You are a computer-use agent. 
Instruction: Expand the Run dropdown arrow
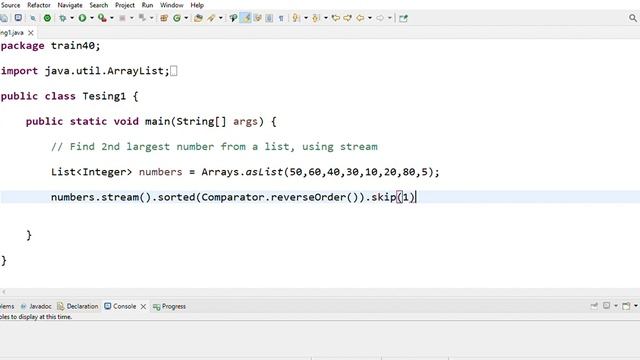[92, 18]
